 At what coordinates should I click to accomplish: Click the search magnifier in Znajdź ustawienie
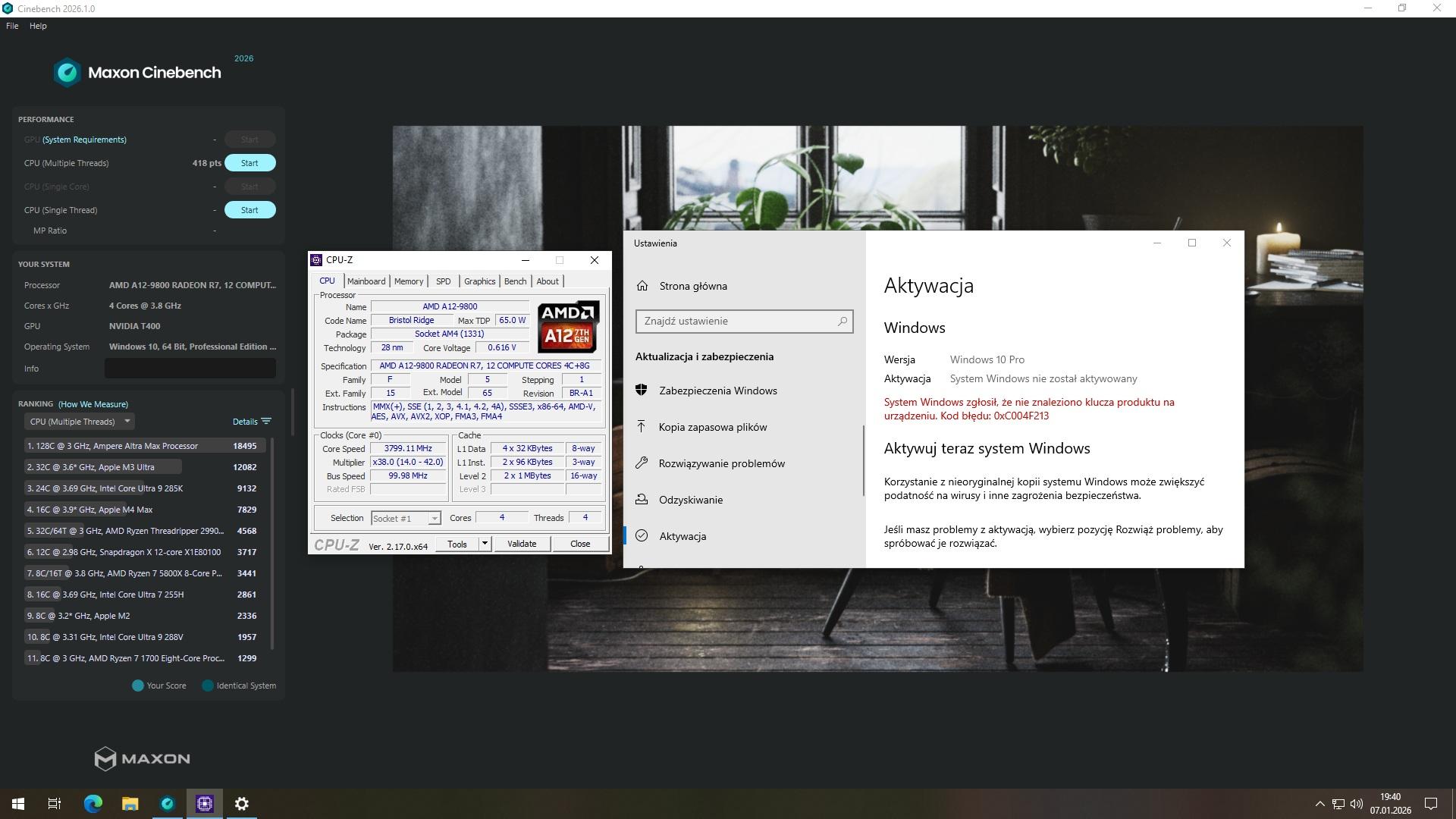[x=842, y=322]
